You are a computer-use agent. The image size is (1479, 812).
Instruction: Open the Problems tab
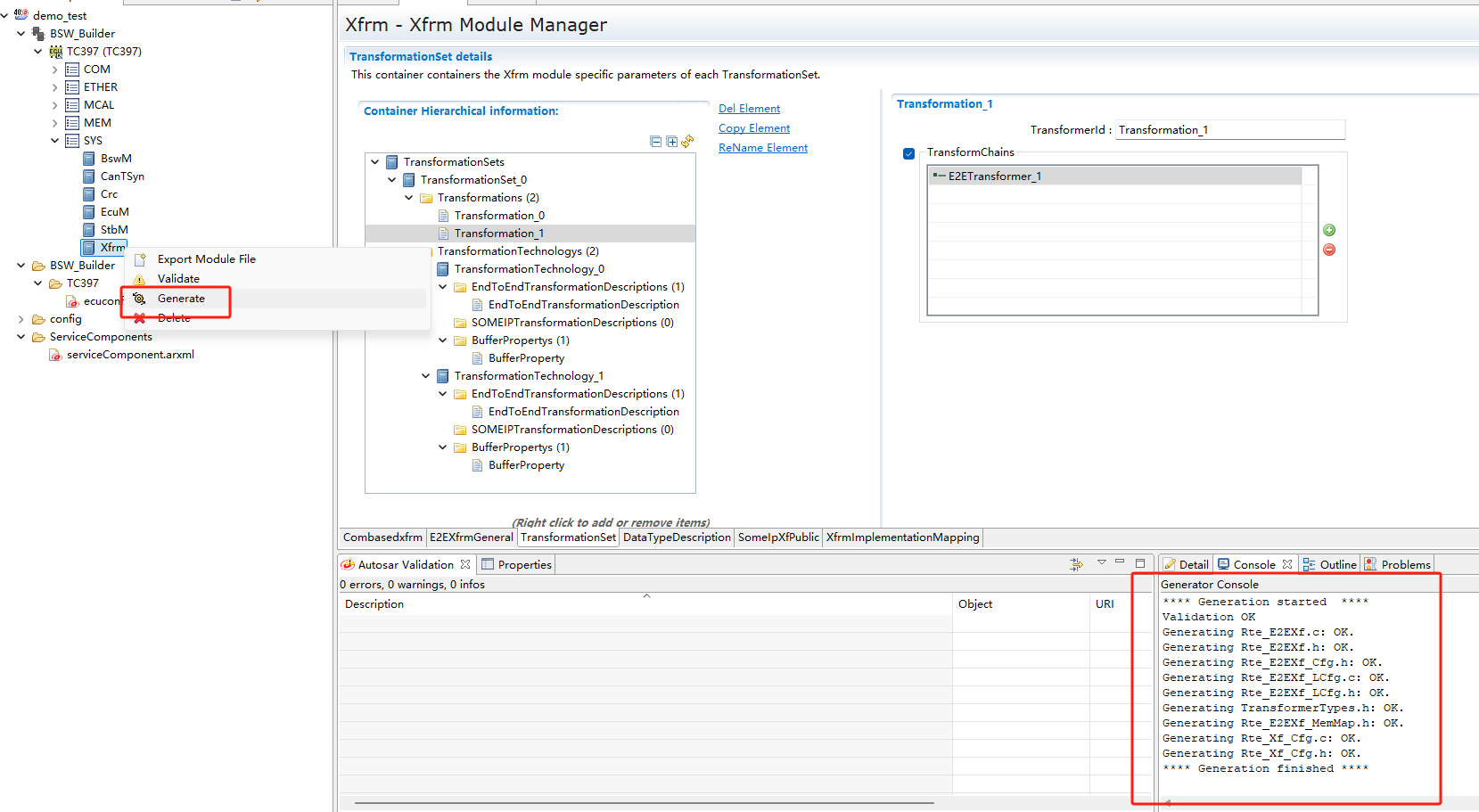1405,564
